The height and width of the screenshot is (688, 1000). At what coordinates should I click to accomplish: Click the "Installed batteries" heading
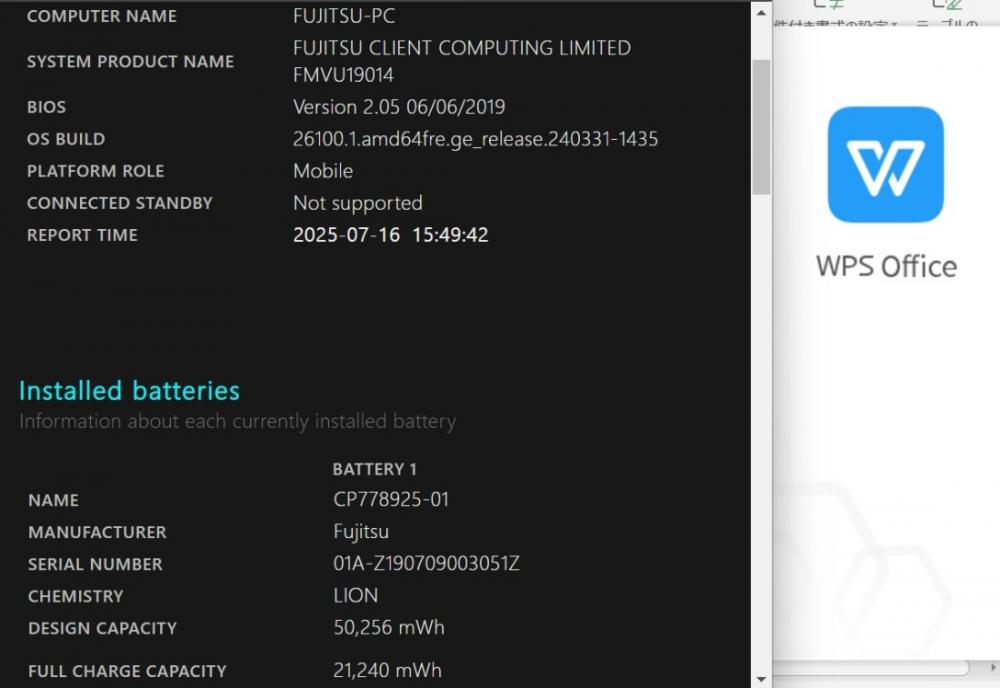point(129,390)
